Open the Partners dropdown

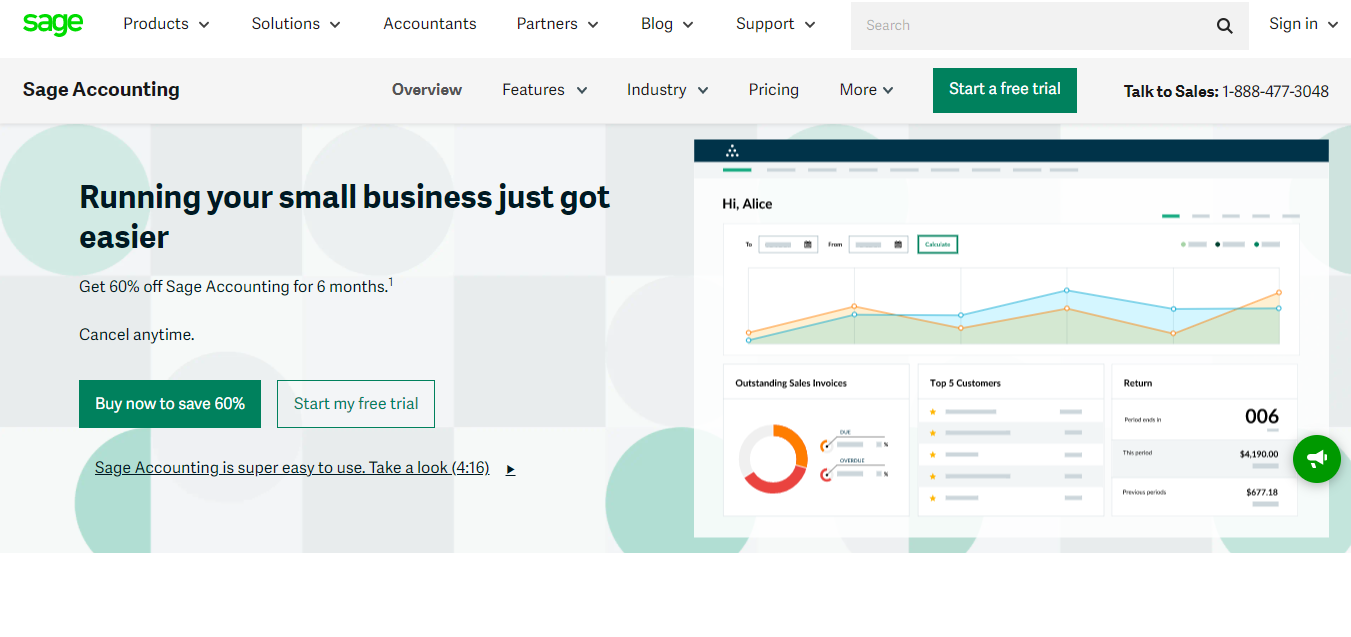click(x=558, y=24)
